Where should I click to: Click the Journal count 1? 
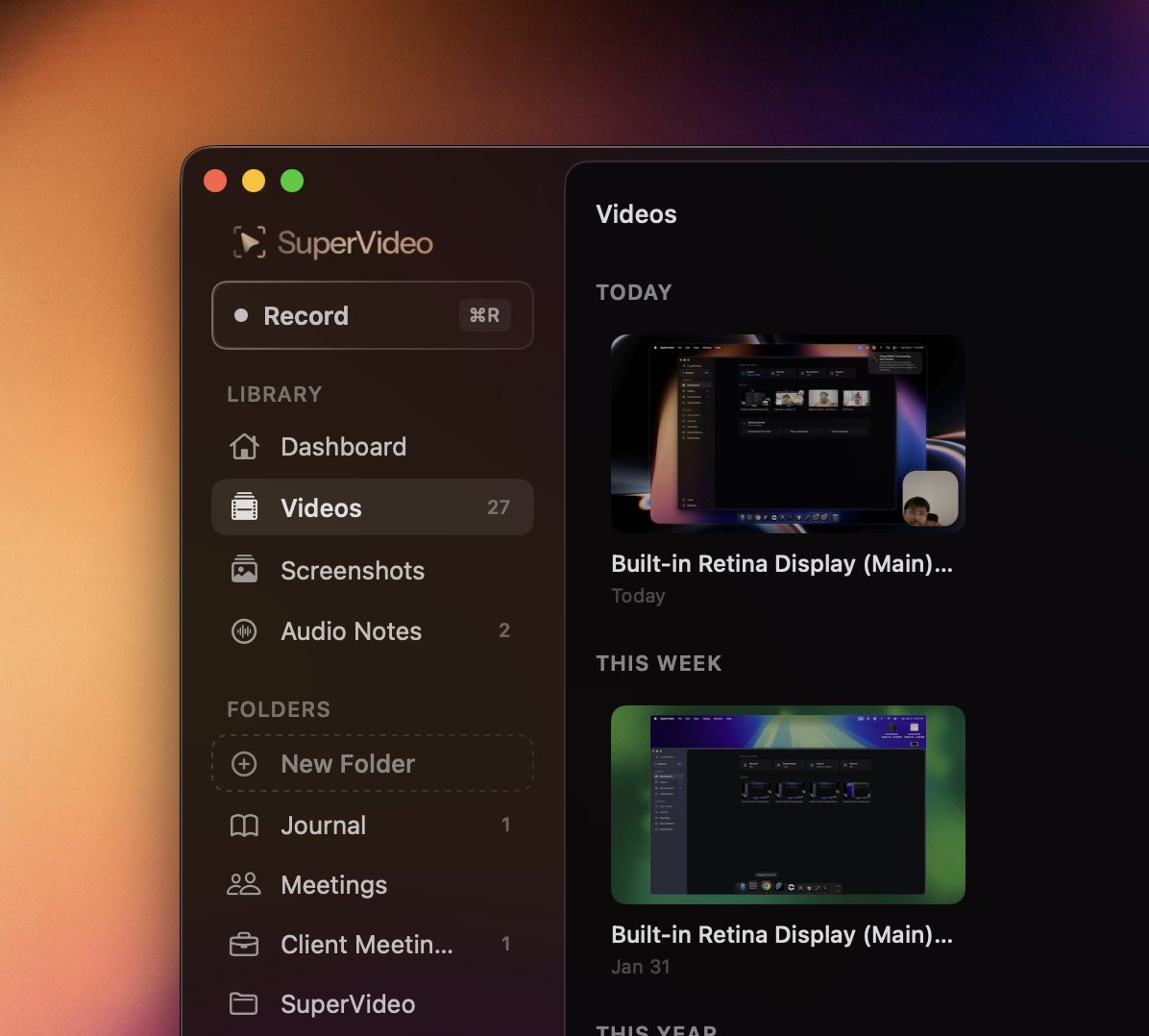pyautogui.click(x=505, y=825)
